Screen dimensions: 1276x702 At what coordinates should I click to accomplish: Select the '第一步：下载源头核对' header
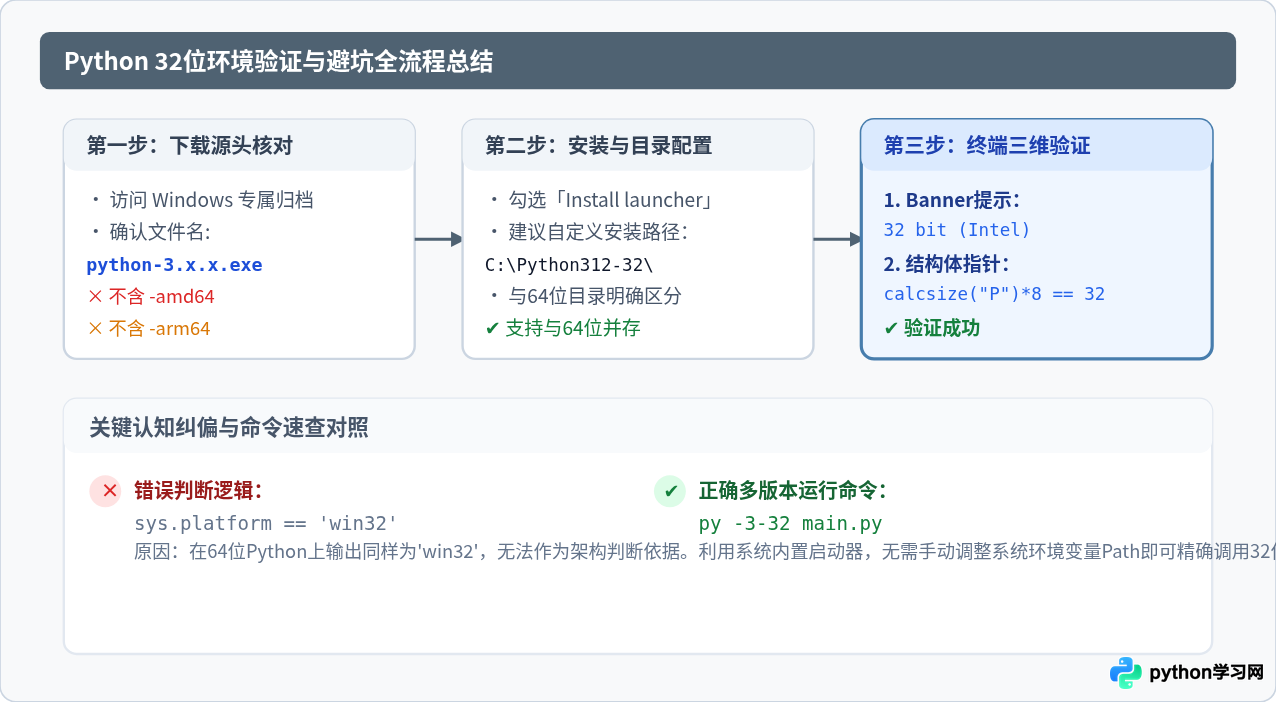[190, 146]
